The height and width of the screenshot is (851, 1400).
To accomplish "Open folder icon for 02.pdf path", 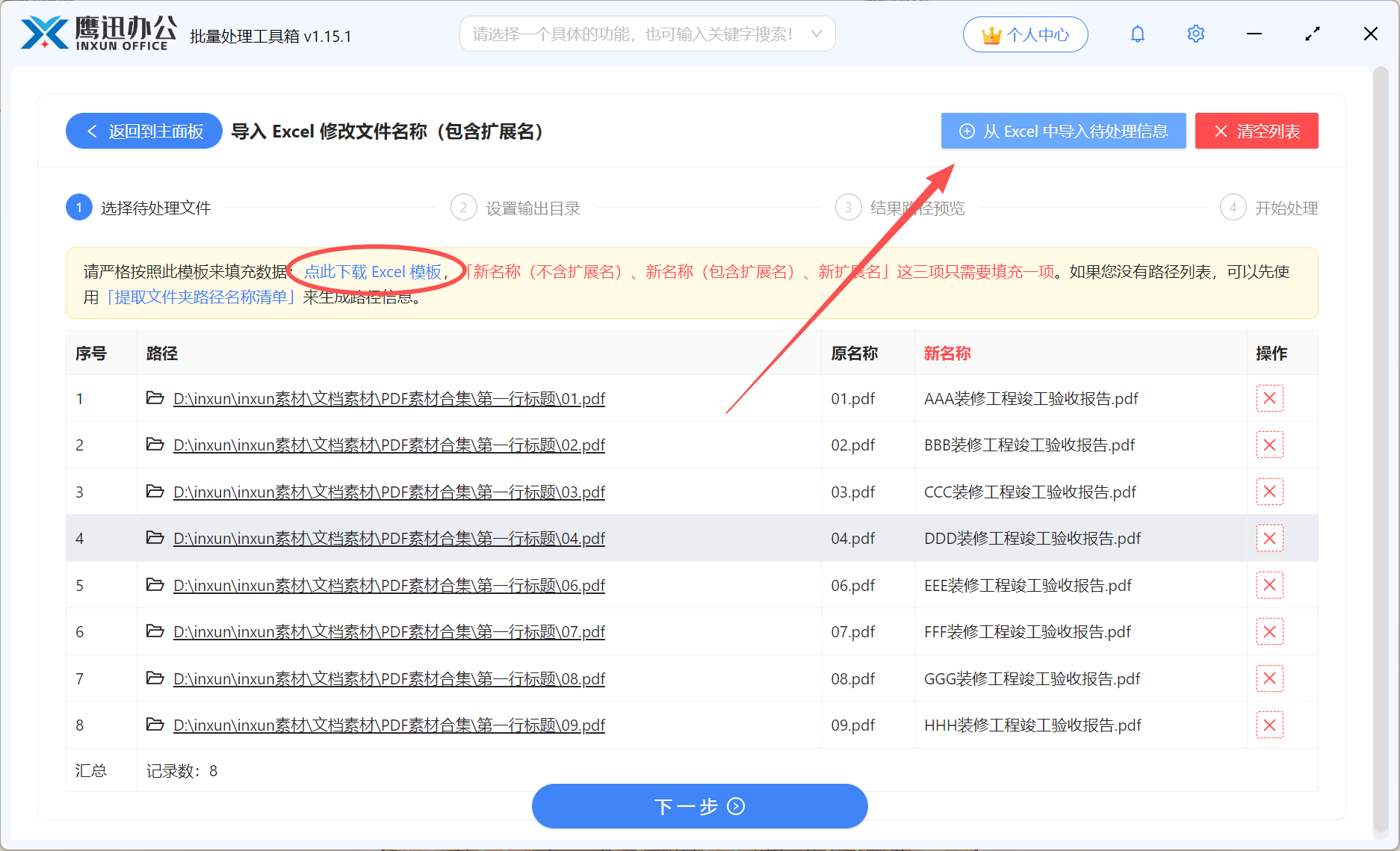I will 155,445.
